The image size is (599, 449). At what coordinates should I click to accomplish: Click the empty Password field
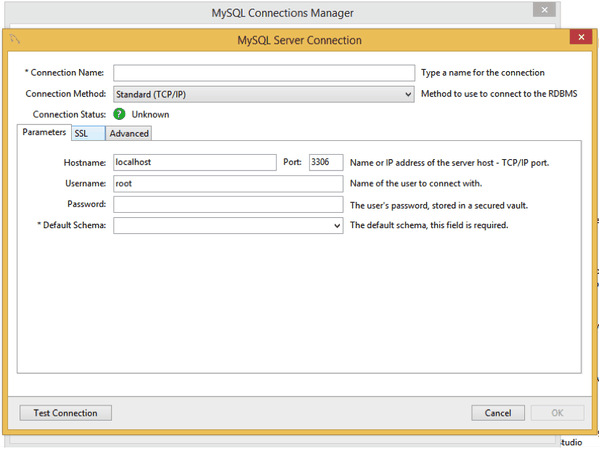pos(228,204)
